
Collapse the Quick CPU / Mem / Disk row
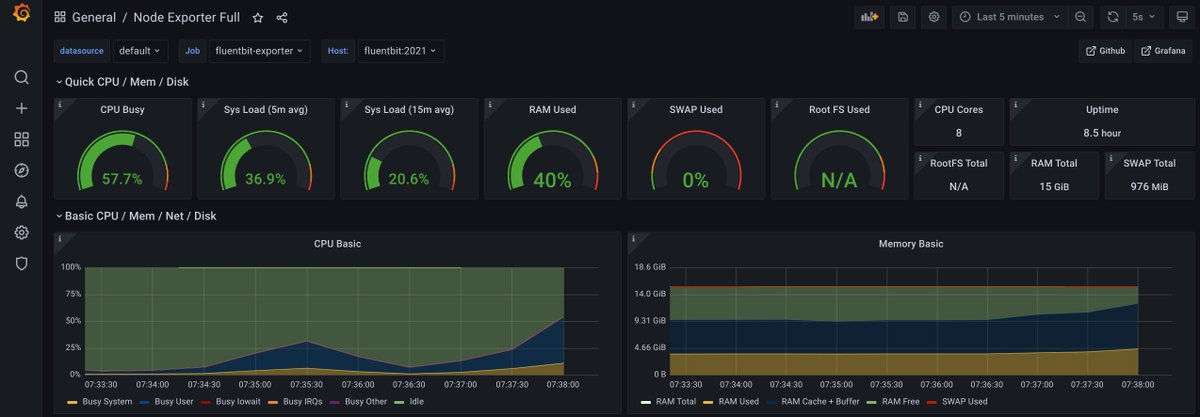pos(121,82)
